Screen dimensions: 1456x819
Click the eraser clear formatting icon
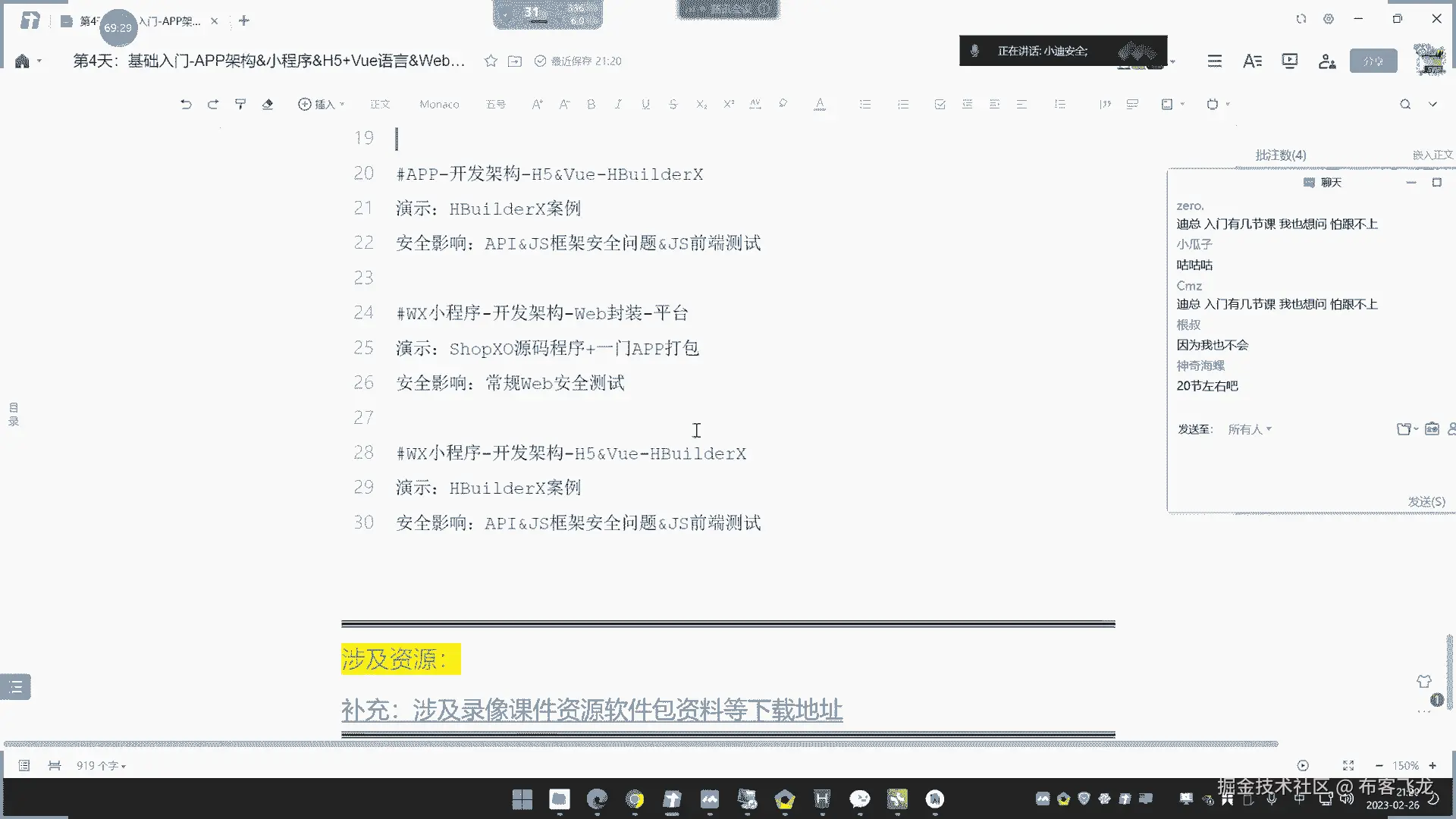tap(268, 105)
